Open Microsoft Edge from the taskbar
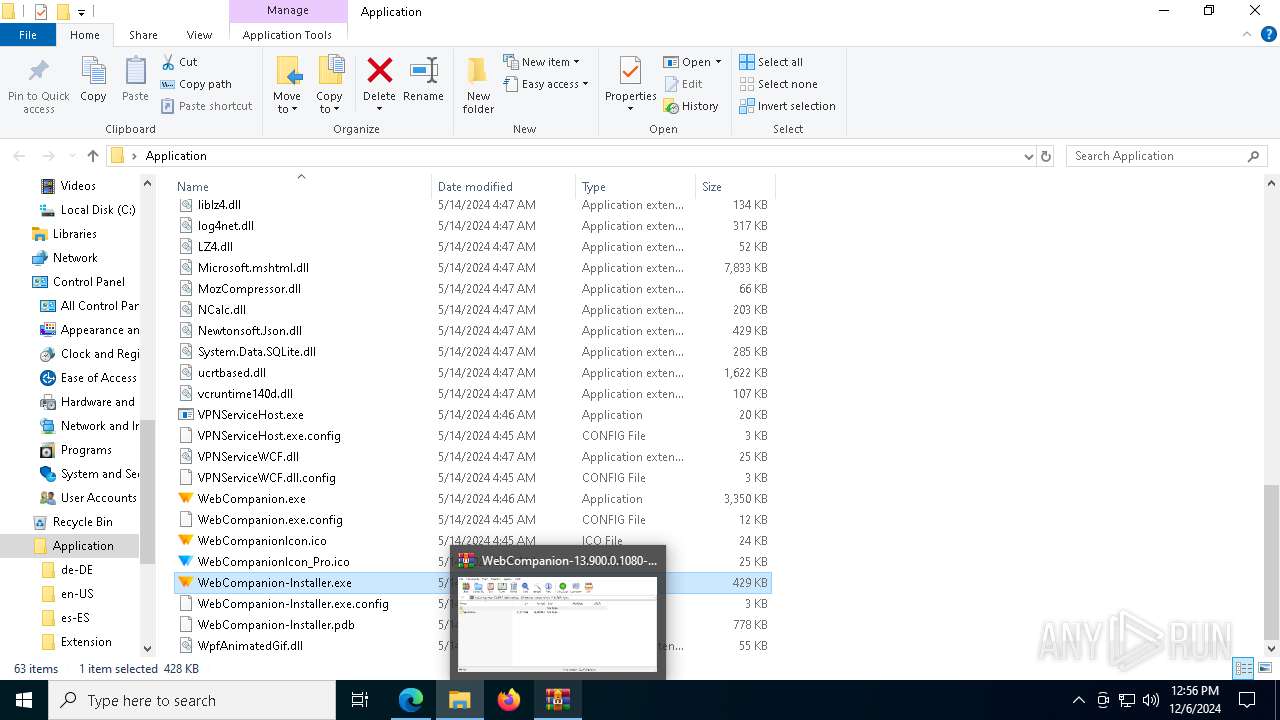 click(411, 700)
